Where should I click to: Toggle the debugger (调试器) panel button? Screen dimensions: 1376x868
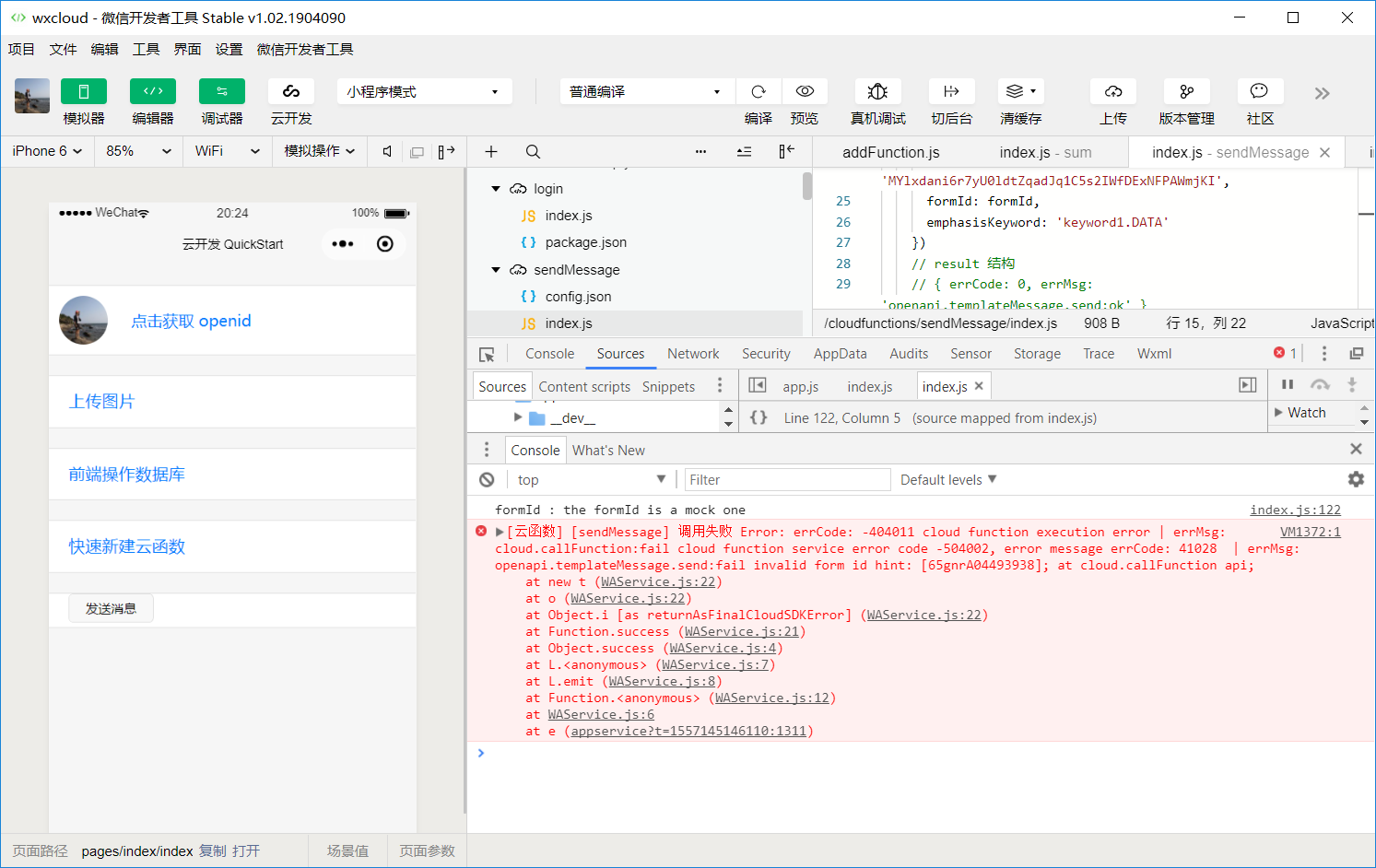click(222, 91)
